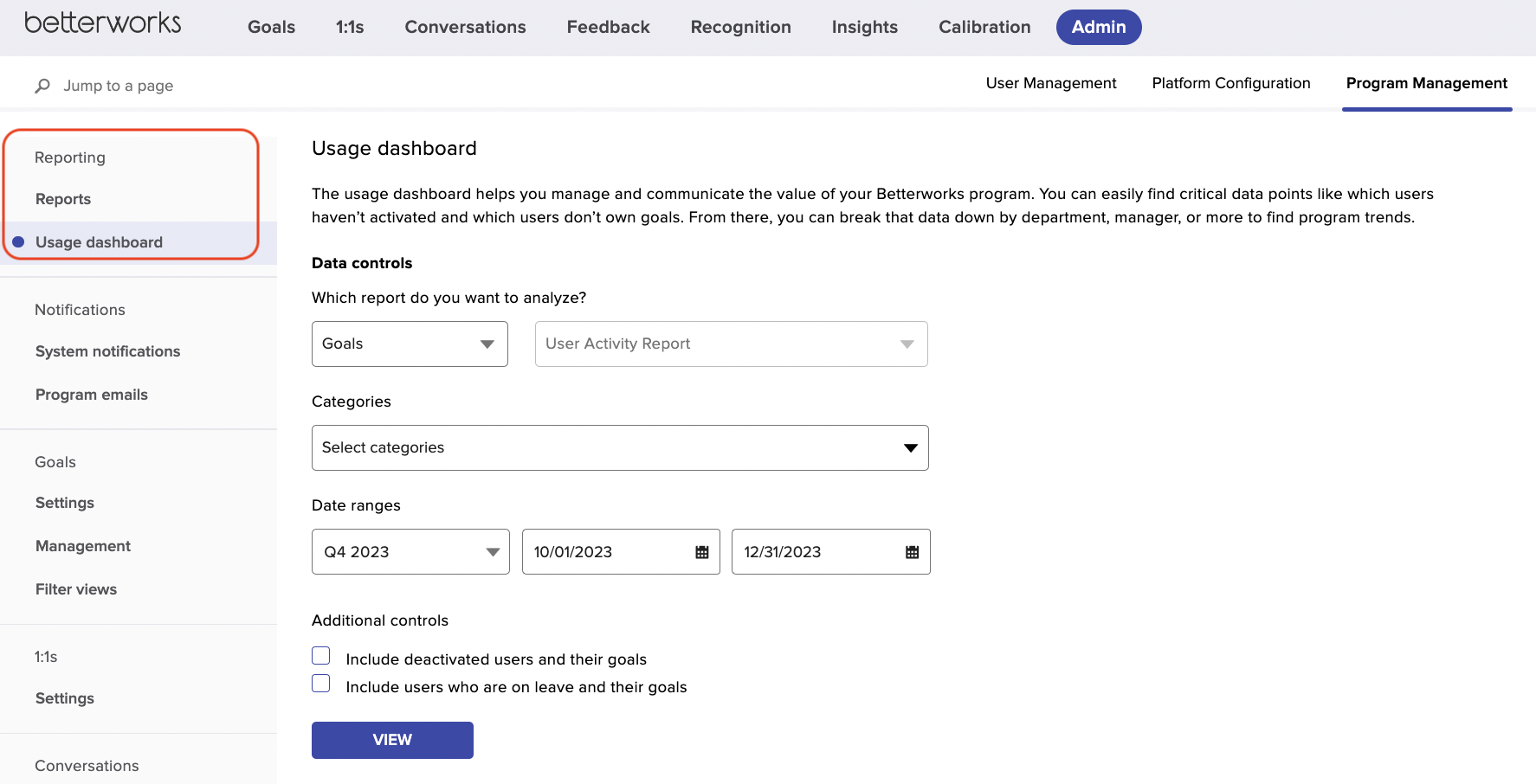Click the Additional controls label

pos(380,620)
